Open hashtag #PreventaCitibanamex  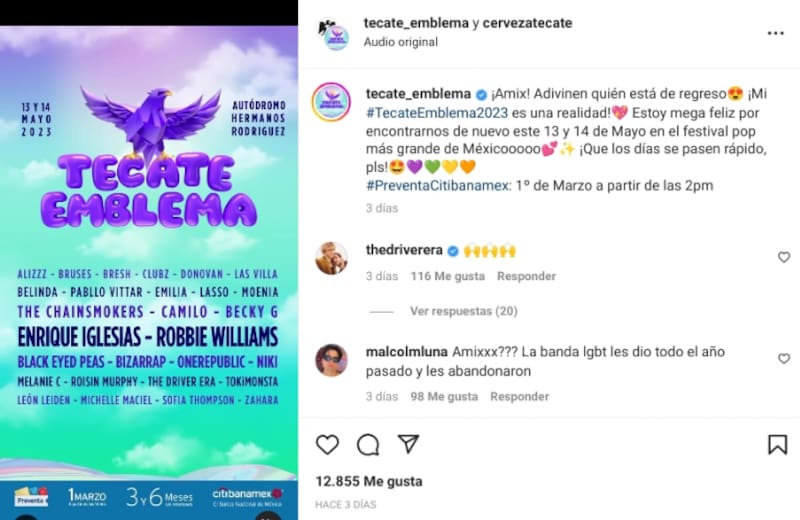pos(438,186)
